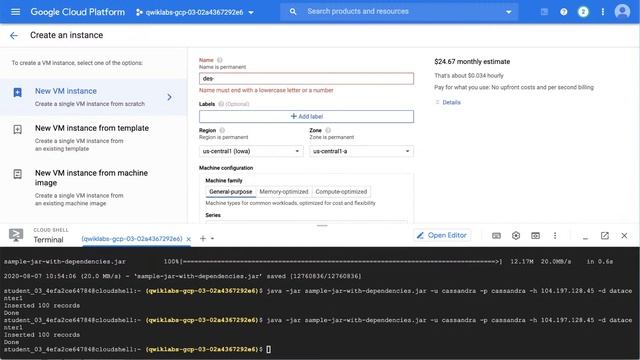Click the chevron beside New VM instance
The width and height of the screenshot is (640, 360).
(x=170, y=97)
